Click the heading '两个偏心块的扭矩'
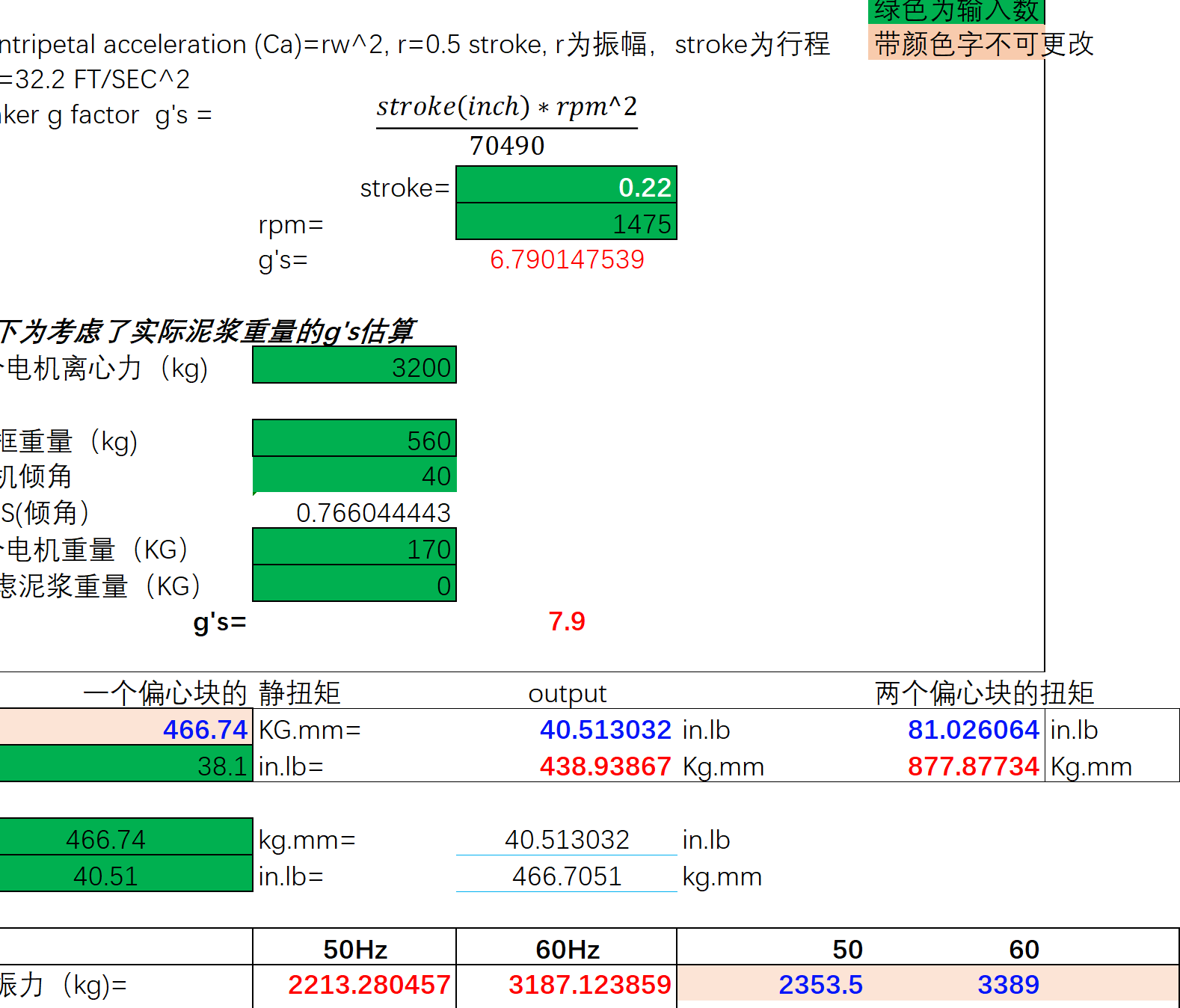The width and height of the screenshot is (1180, 1008). coord(984,693)
